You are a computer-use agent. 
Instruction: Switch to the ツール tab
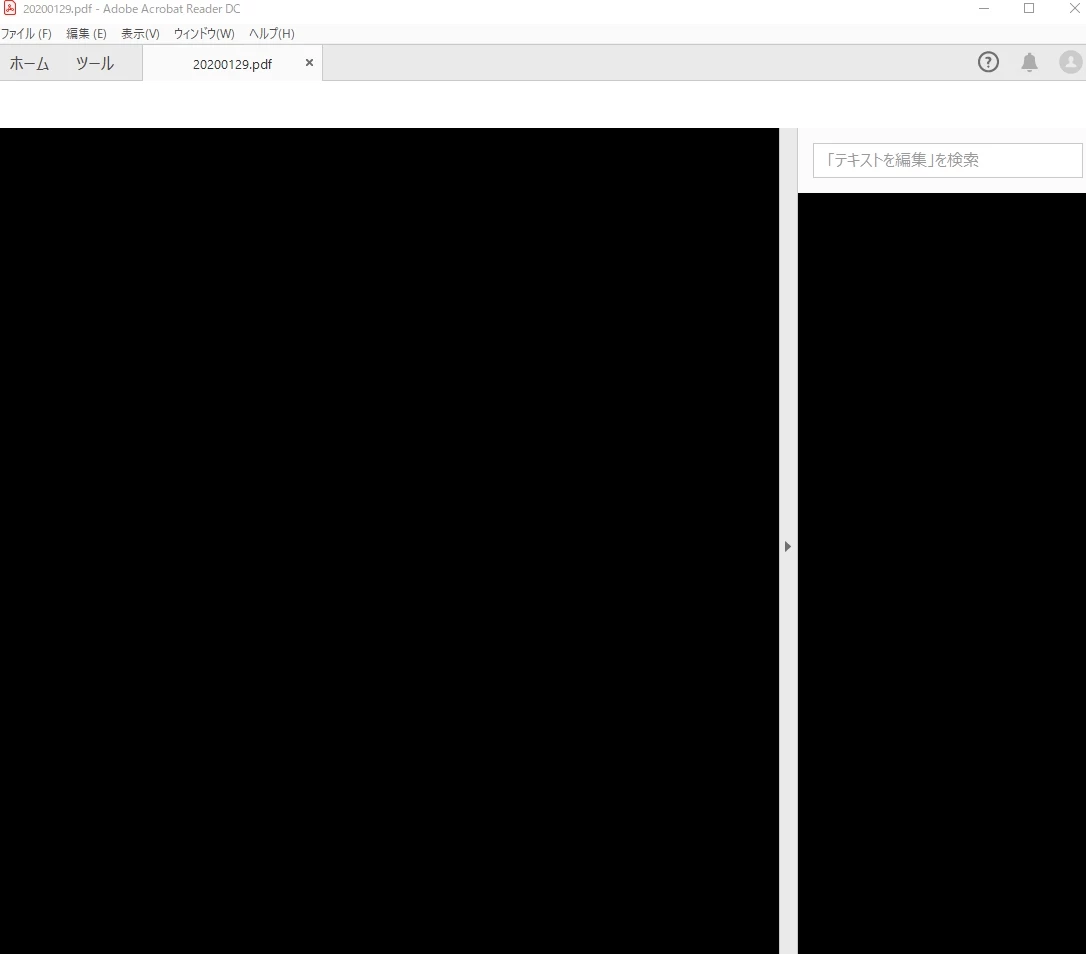[x=95, y=64]
